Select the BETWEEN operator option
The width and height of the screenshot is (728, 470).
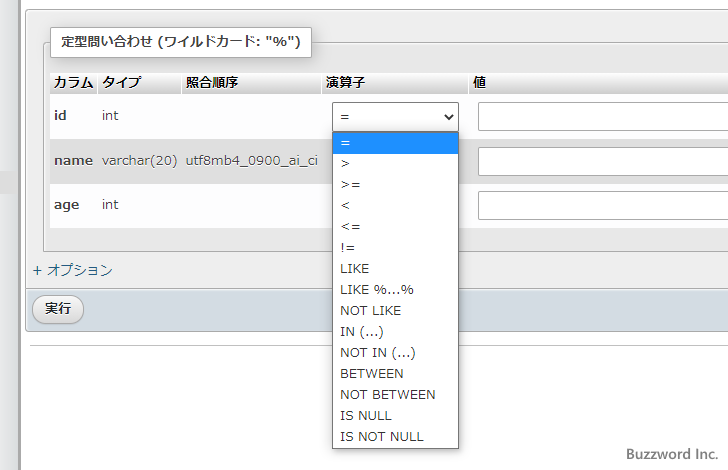[395, 373]
